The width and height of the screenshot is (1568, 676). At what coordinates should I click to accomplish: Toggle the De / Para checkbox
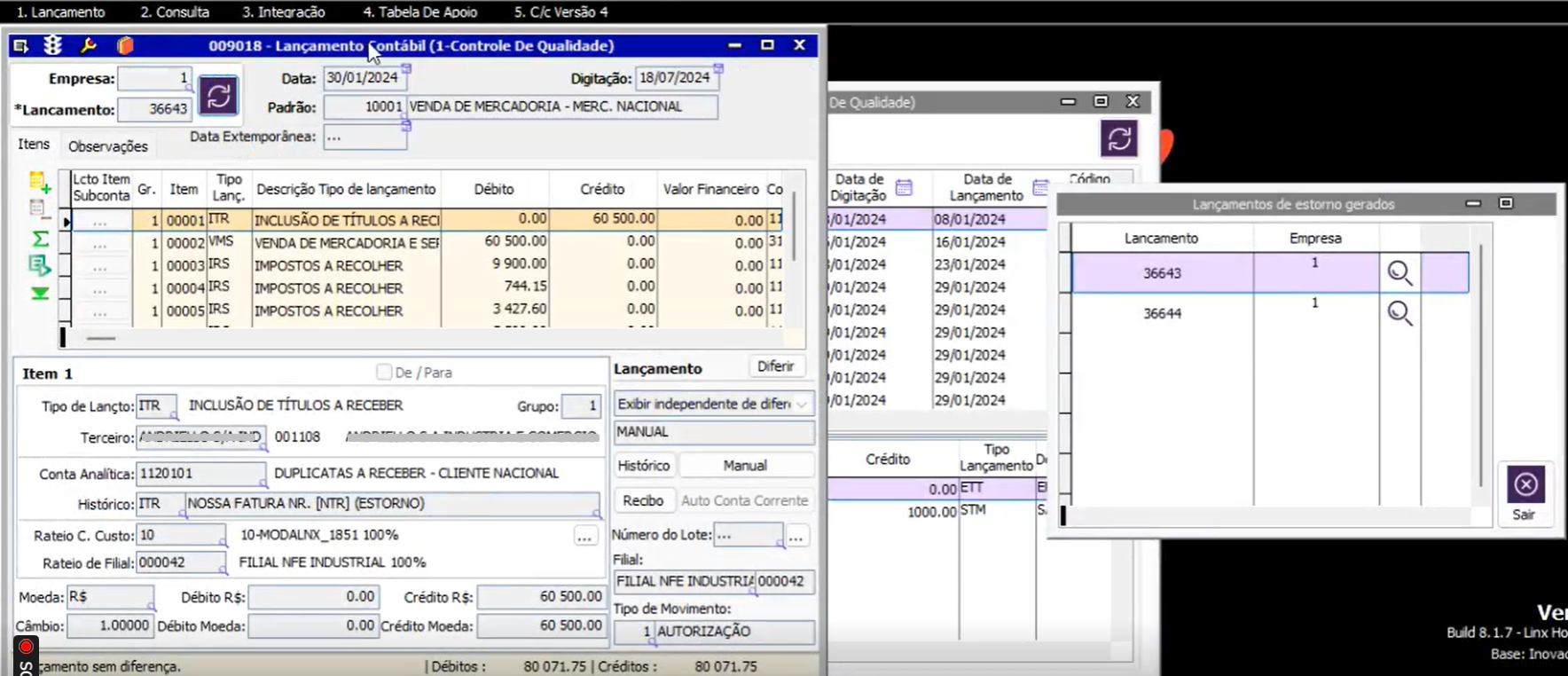pos(384,372)
